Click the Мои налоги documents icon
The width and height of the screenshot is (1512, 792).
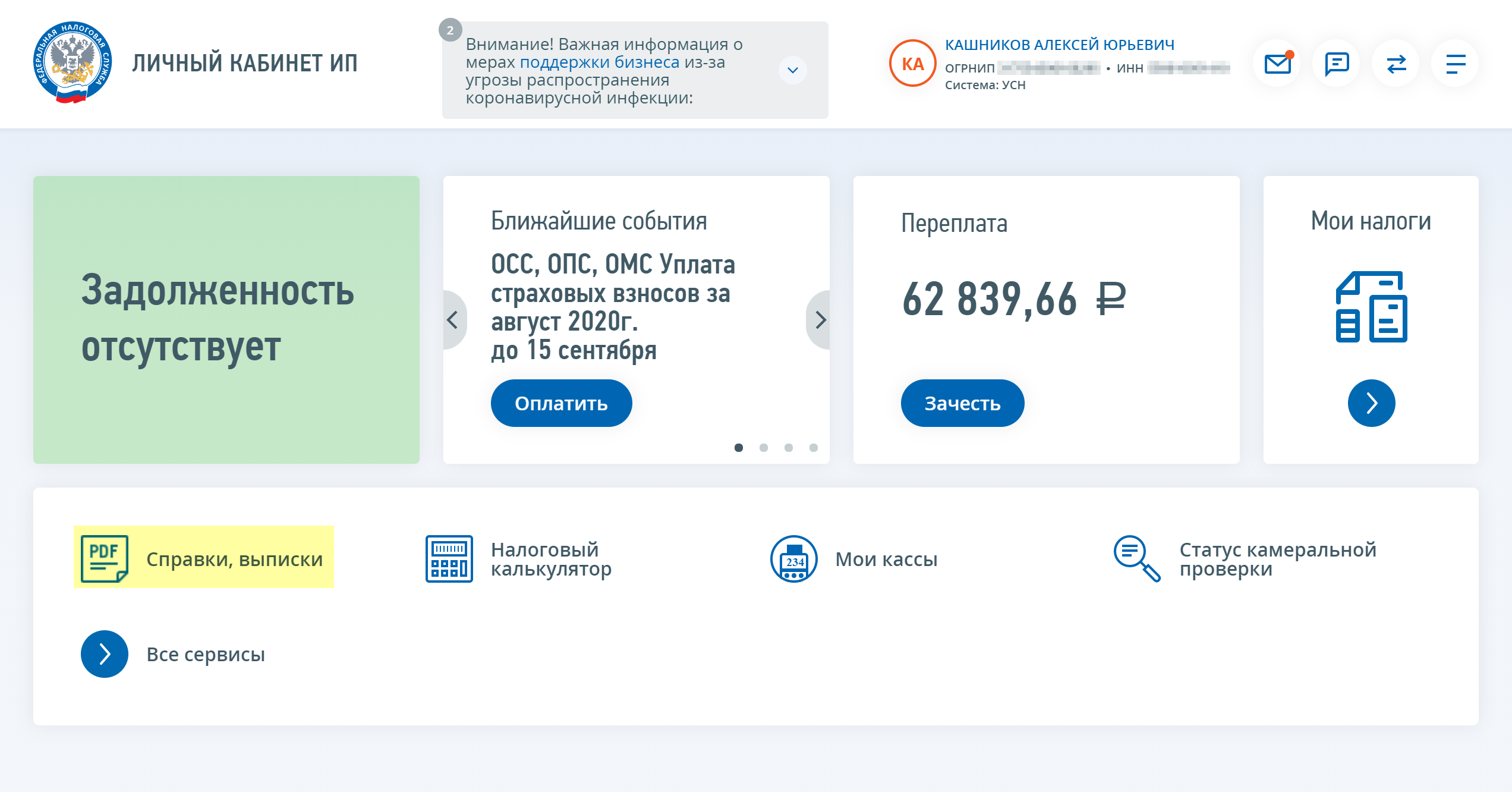tap(1371, 306)
